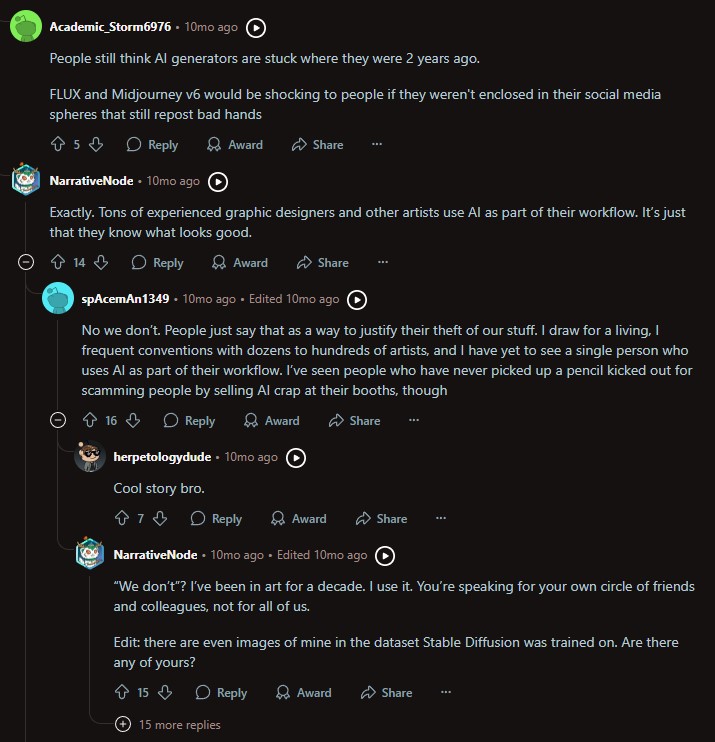Reply to spAcemAn1349's comment
715x742 pixels.
coord(189,421)
